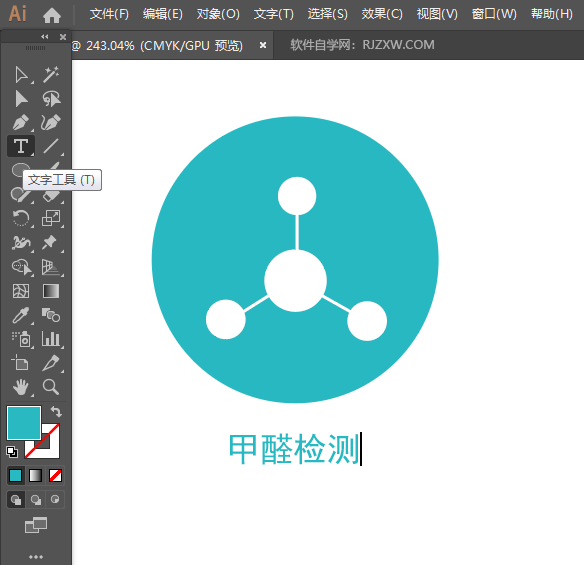
Task: Select the Shaper pencil tool
Action: pyautogui.click(x=20, y=195)
